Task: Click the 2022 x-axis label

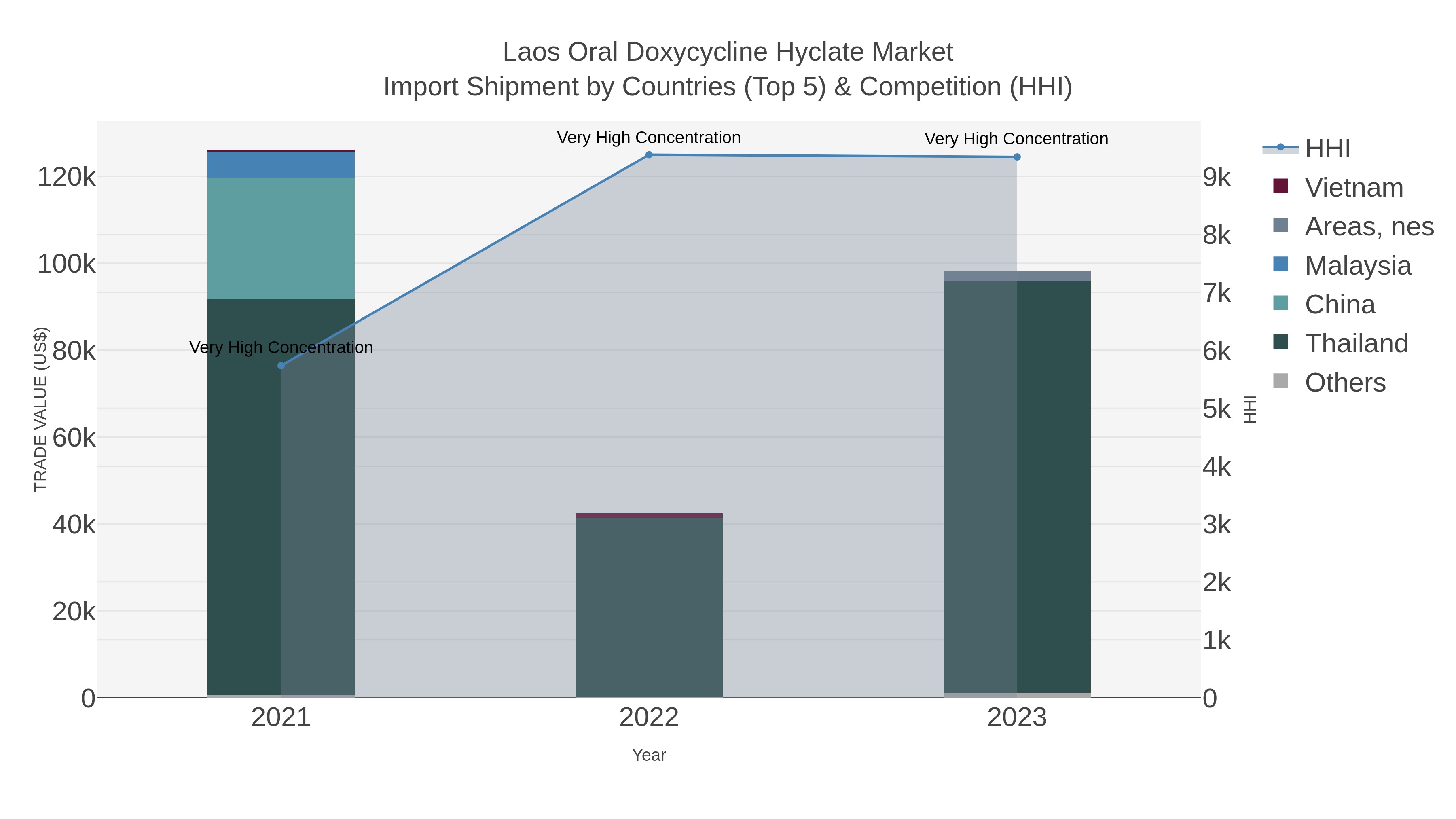Action: click(x=649, y=717)
